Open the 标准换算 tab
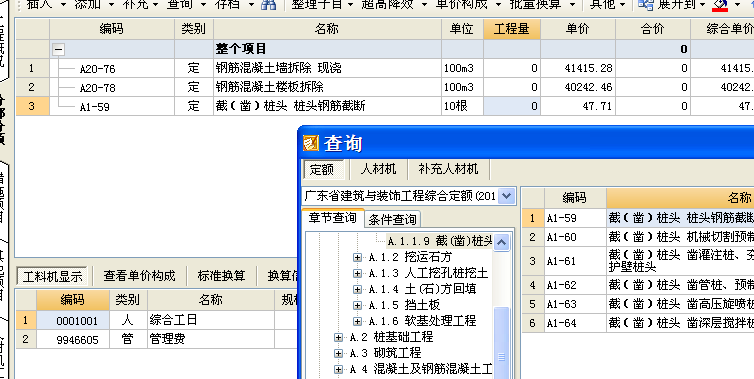Viewport: 754px width, 379px height. pyautogui.click(x=221, y=276)
